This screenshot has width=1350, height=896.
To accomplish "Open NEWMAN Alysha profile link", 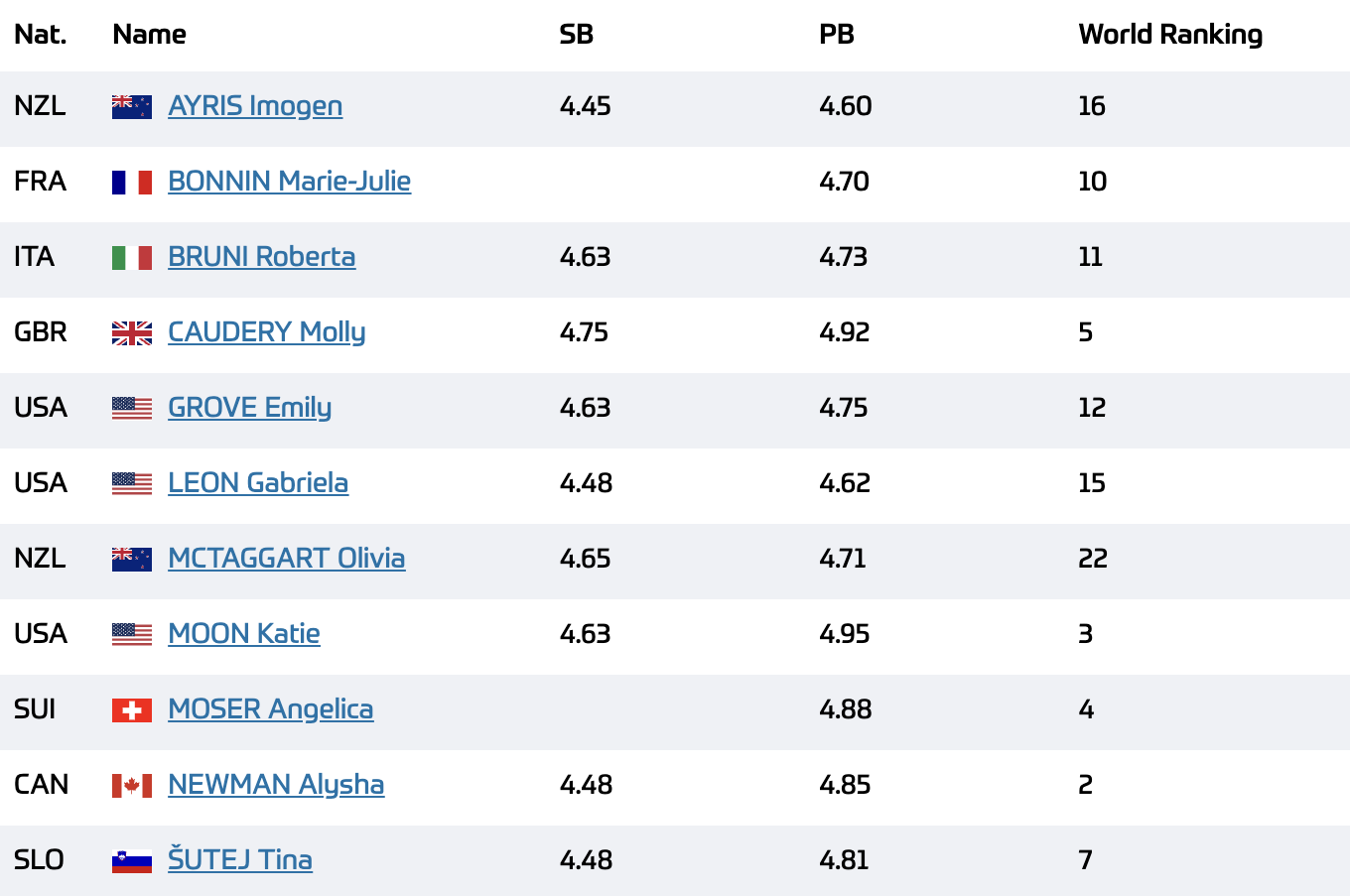I will (276, 785).
